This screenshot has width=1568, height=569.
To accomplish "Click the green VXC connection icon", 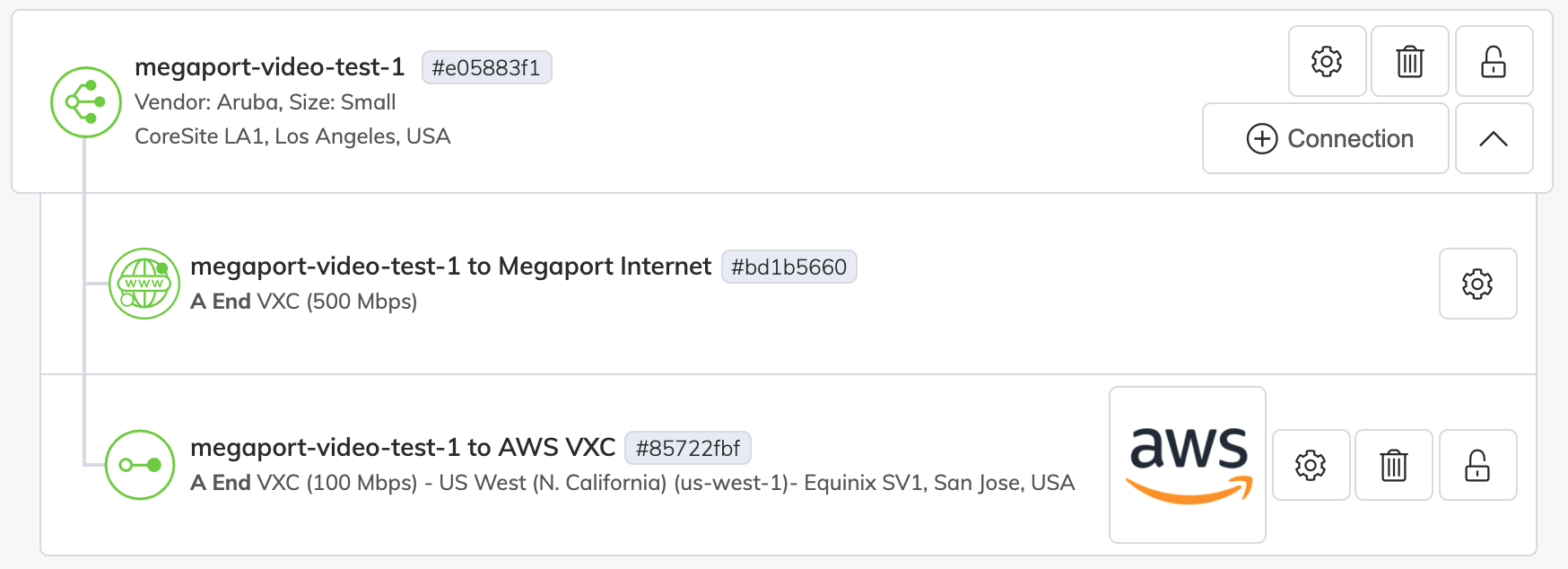I will click(x=139, y=465).
